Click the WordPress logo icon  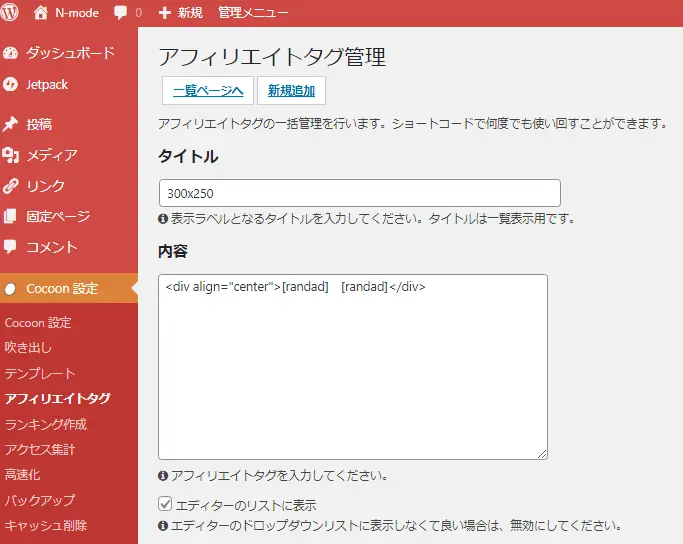12,13
